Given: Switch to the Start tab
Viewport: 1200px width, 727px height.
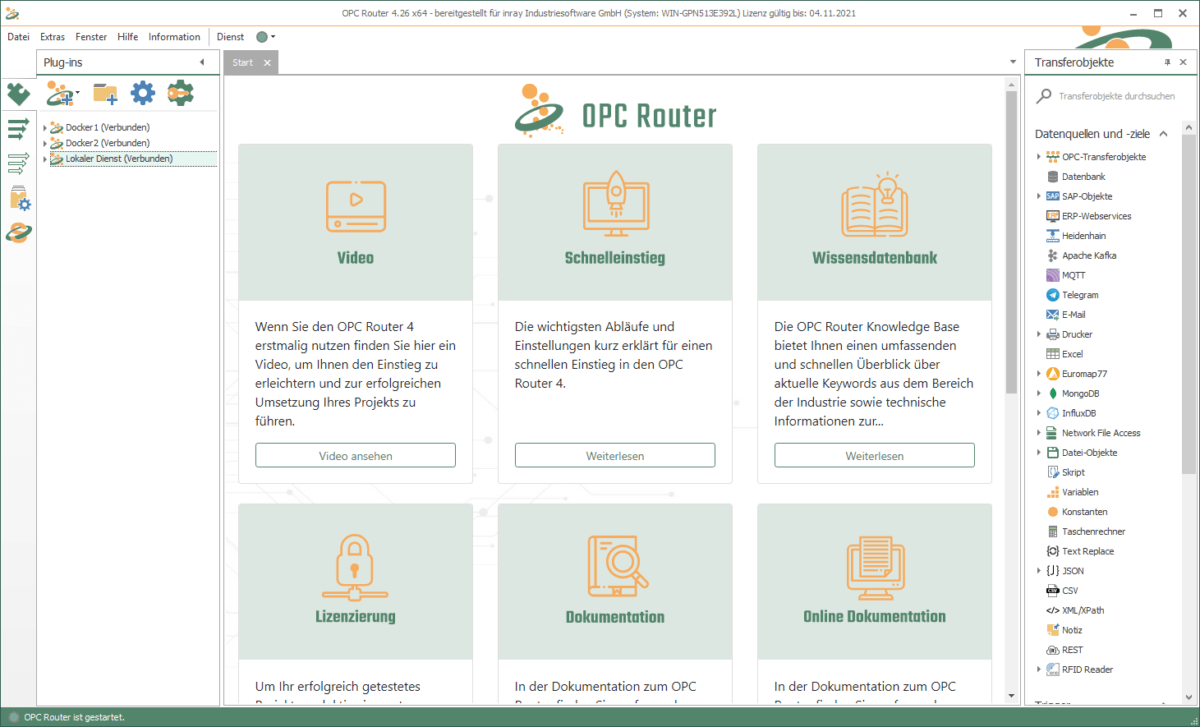Looking at the screenshot, I should 240,62.
